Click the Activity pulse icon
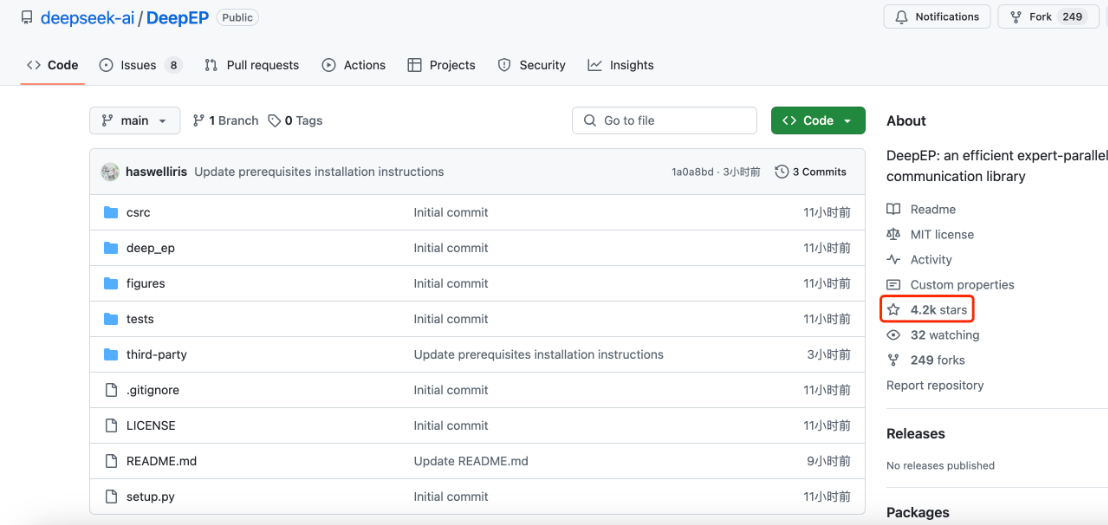The image size is (1108, 525). (x=893, y=259)
